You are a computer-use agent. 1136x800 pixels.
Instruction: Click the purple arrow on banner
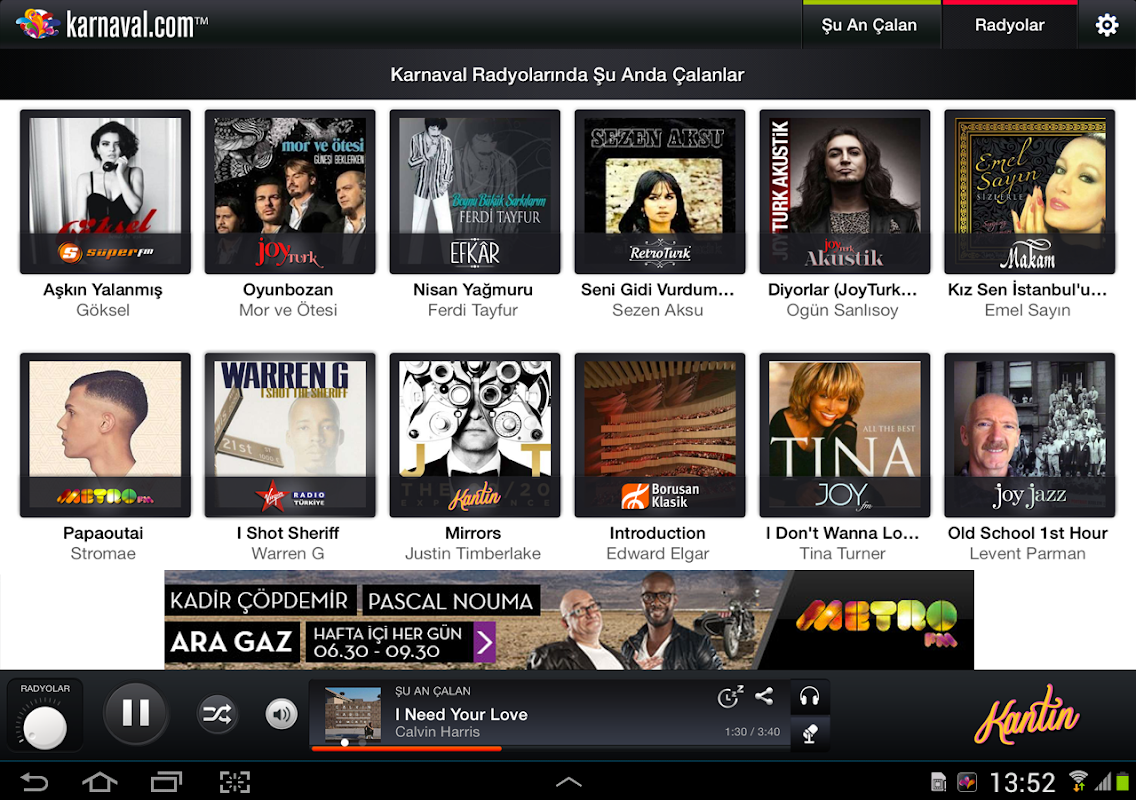pyautogui.click(x=485, y=642)
